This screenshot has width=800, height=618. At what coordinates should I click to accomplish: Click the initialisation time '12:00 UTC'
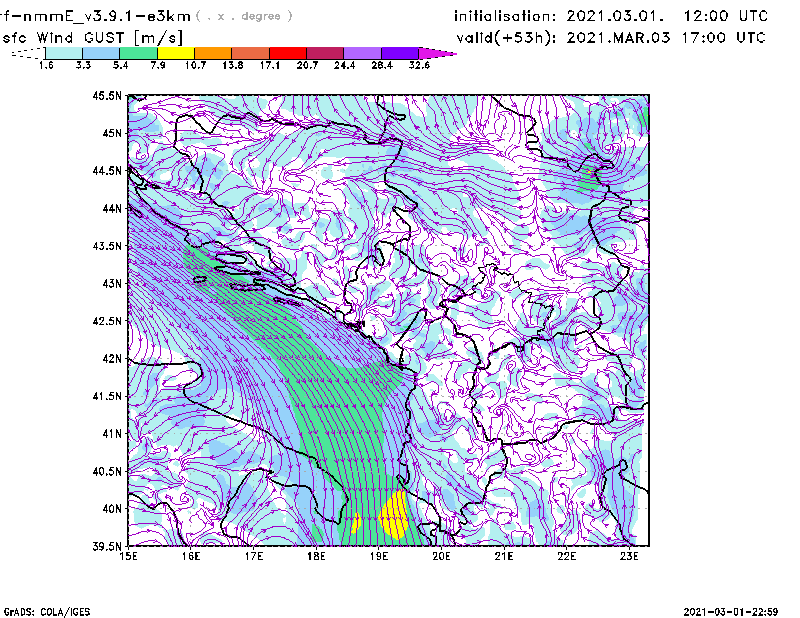pyautogui.click(x=726, y=16)
